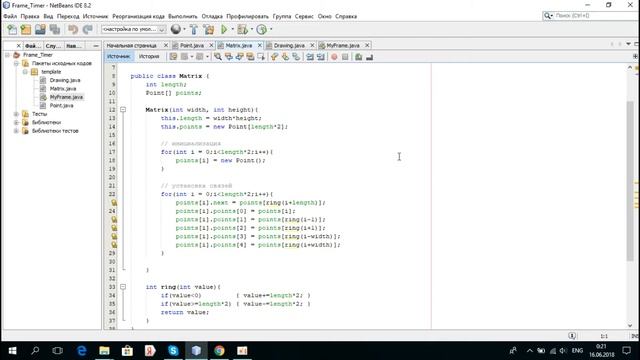Screen dimensions: 640x360
Task: Open Google Chrome from the taskbar
Action: tap(219, 351)
